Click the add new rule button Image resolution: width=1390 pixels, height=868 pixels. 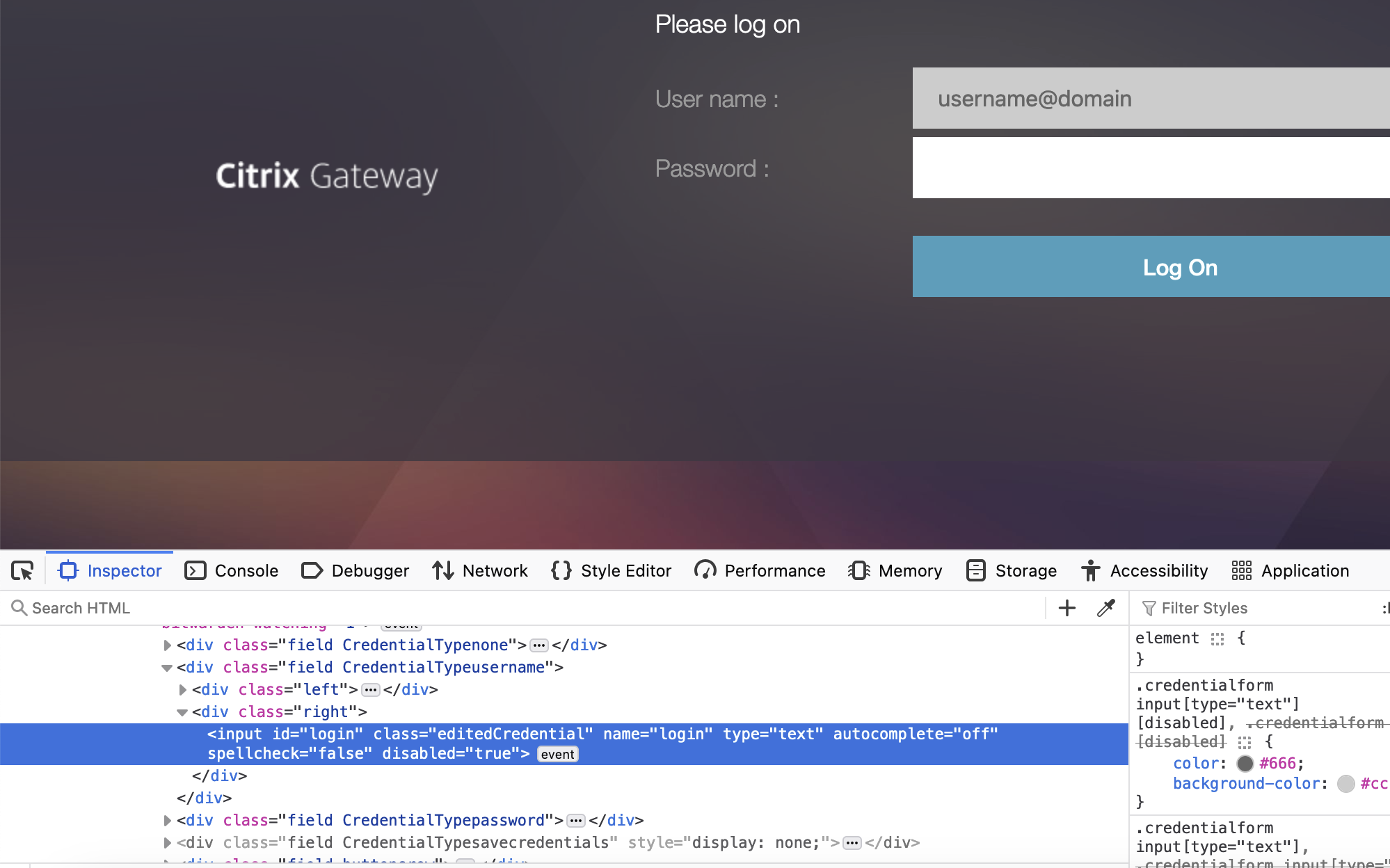1067,608
